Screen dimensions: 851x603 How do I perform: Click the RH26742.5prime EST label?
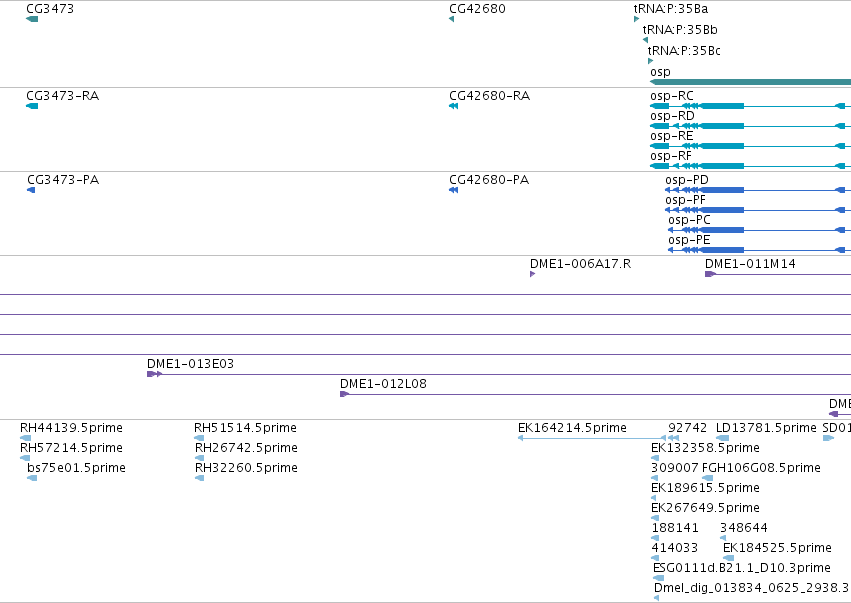(246, 448)
